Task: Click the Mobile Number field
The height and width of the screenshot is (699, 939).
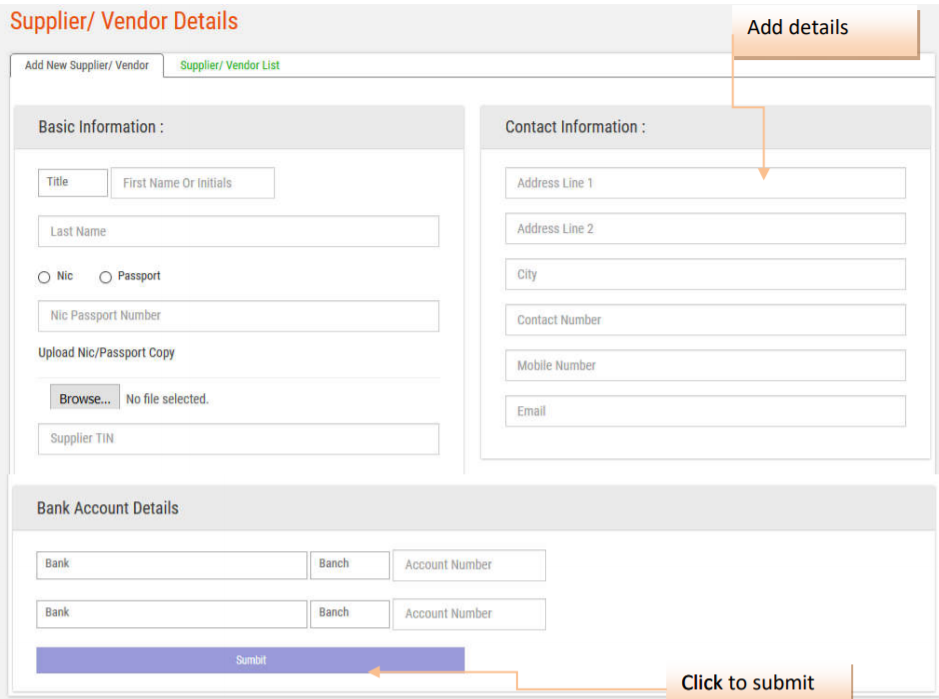Action: [x=705, y=366]
